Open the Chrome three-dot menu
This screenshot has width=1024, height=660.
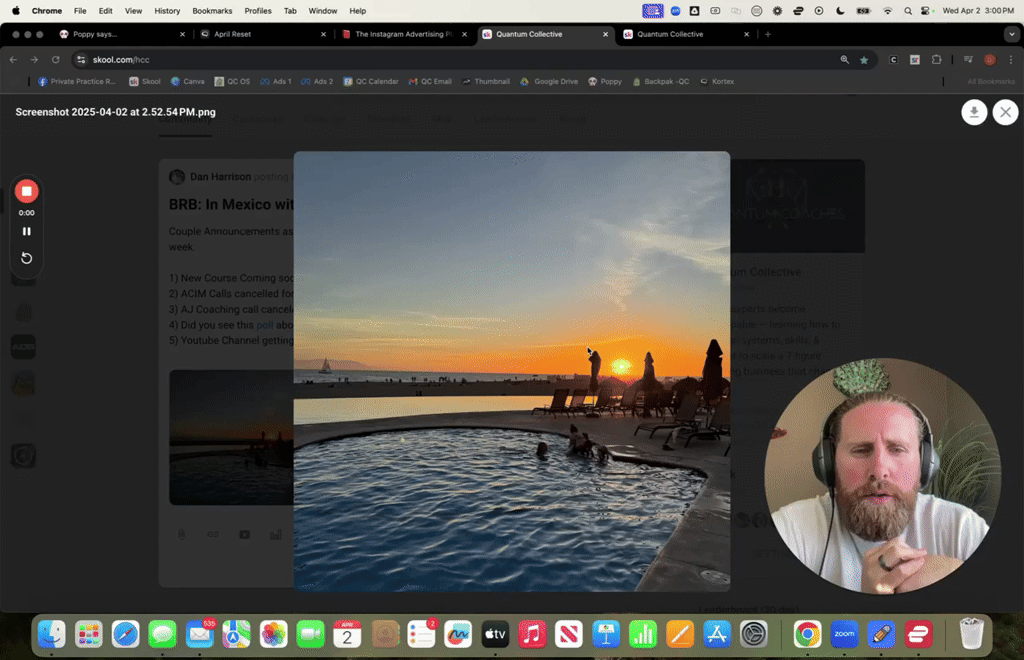click(1011, 59)
